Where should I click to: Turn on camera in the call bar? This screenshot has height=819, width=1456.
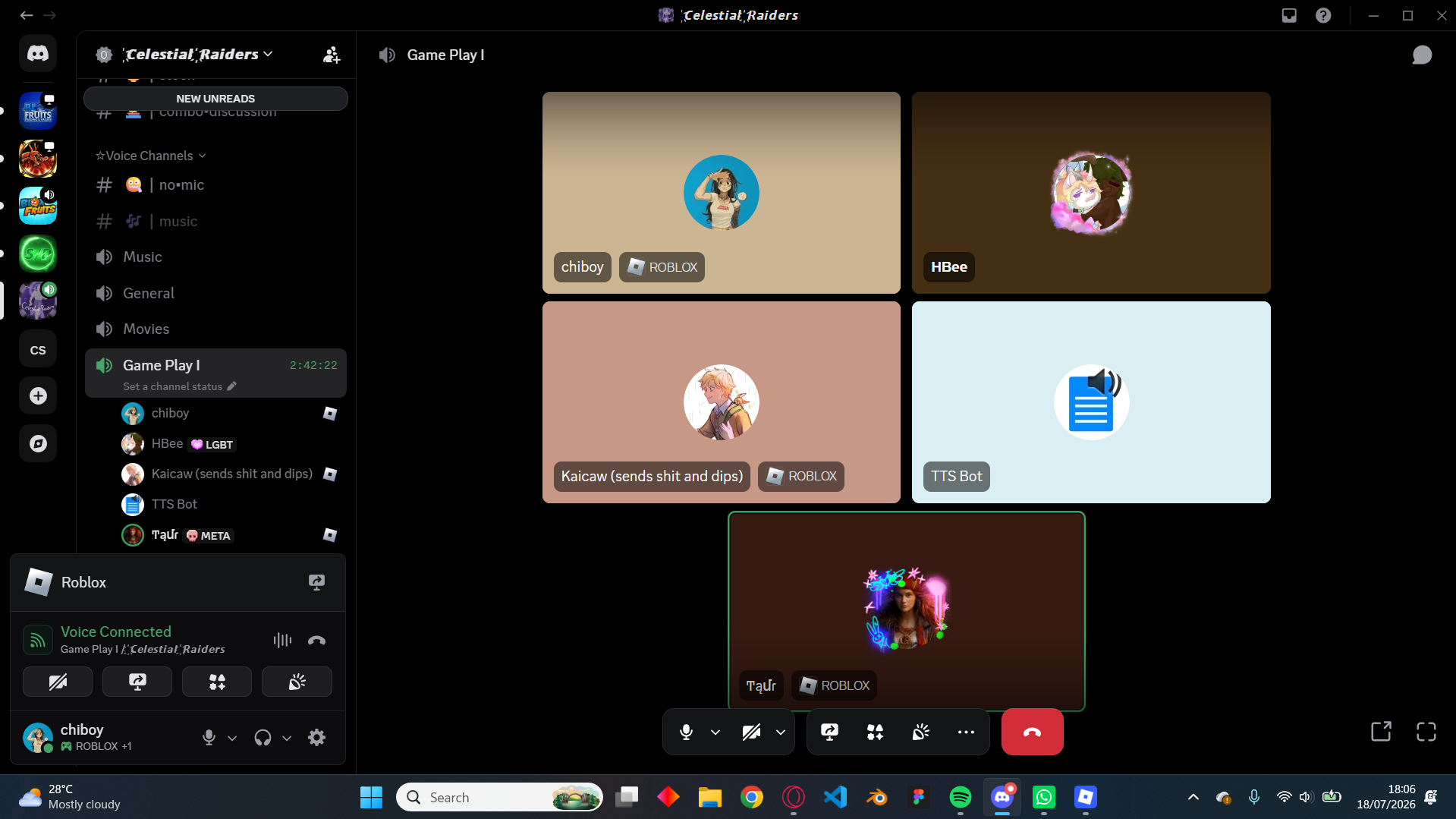[751, 732]
